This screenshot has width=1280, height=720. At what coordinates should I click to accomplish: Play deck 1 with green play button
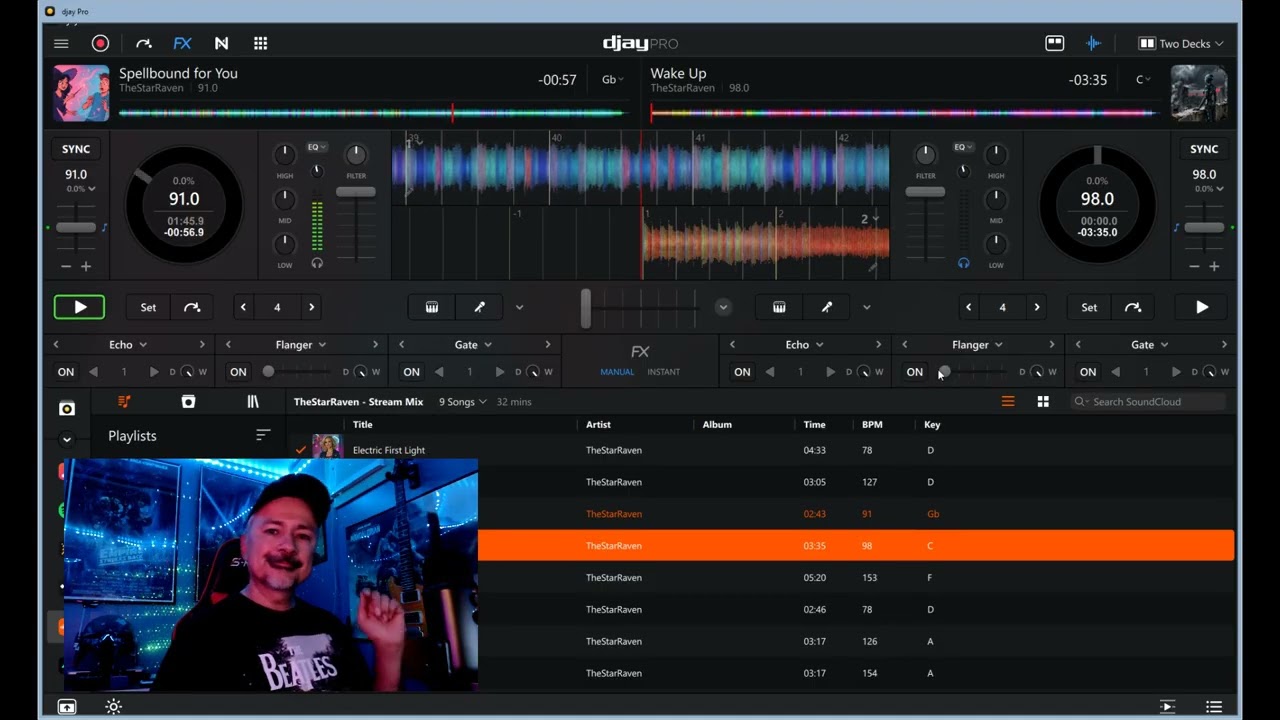(x=79, y=307)
